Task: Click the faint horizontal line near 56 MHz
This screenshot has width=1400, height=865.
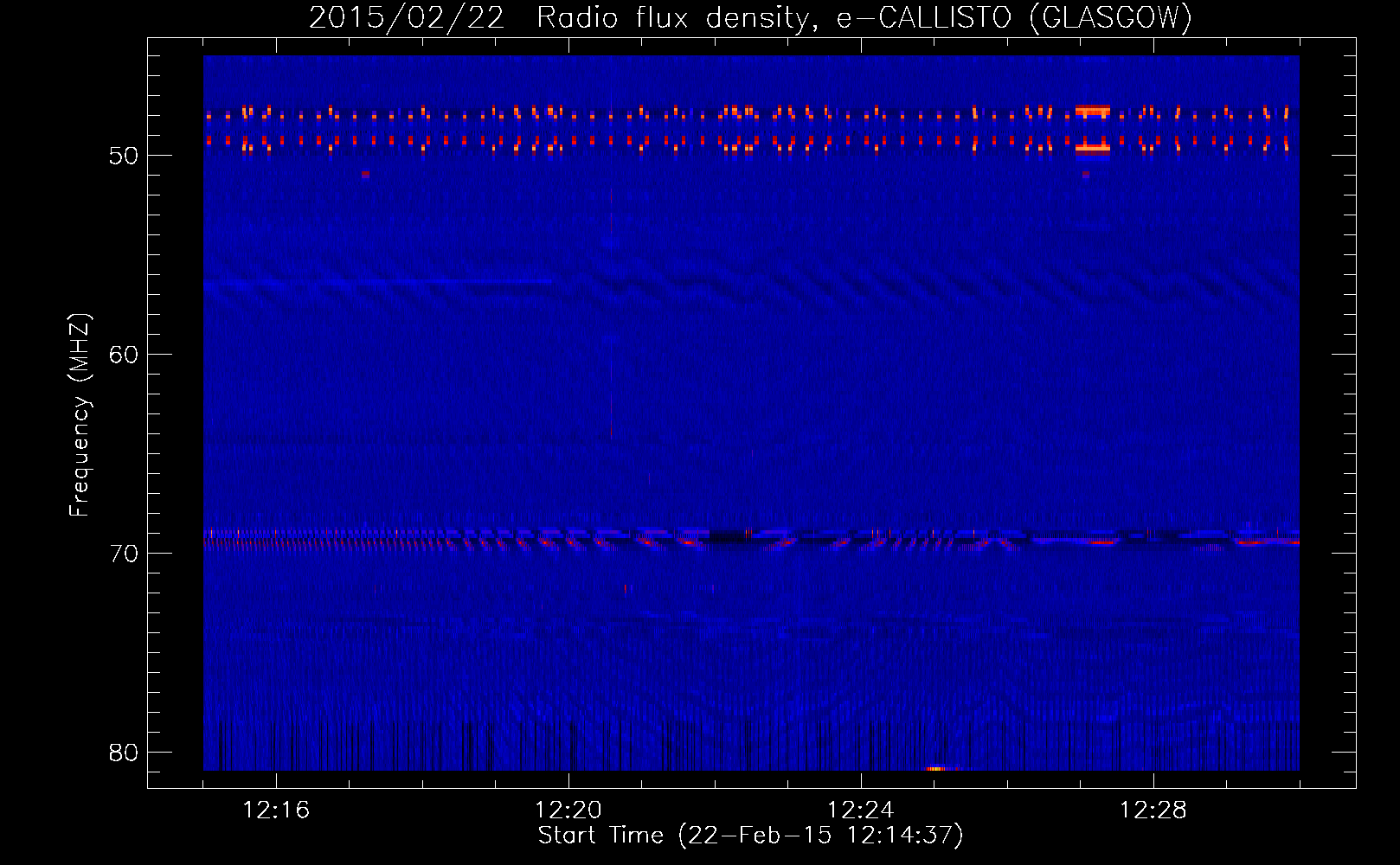Action: pos(378,281)
